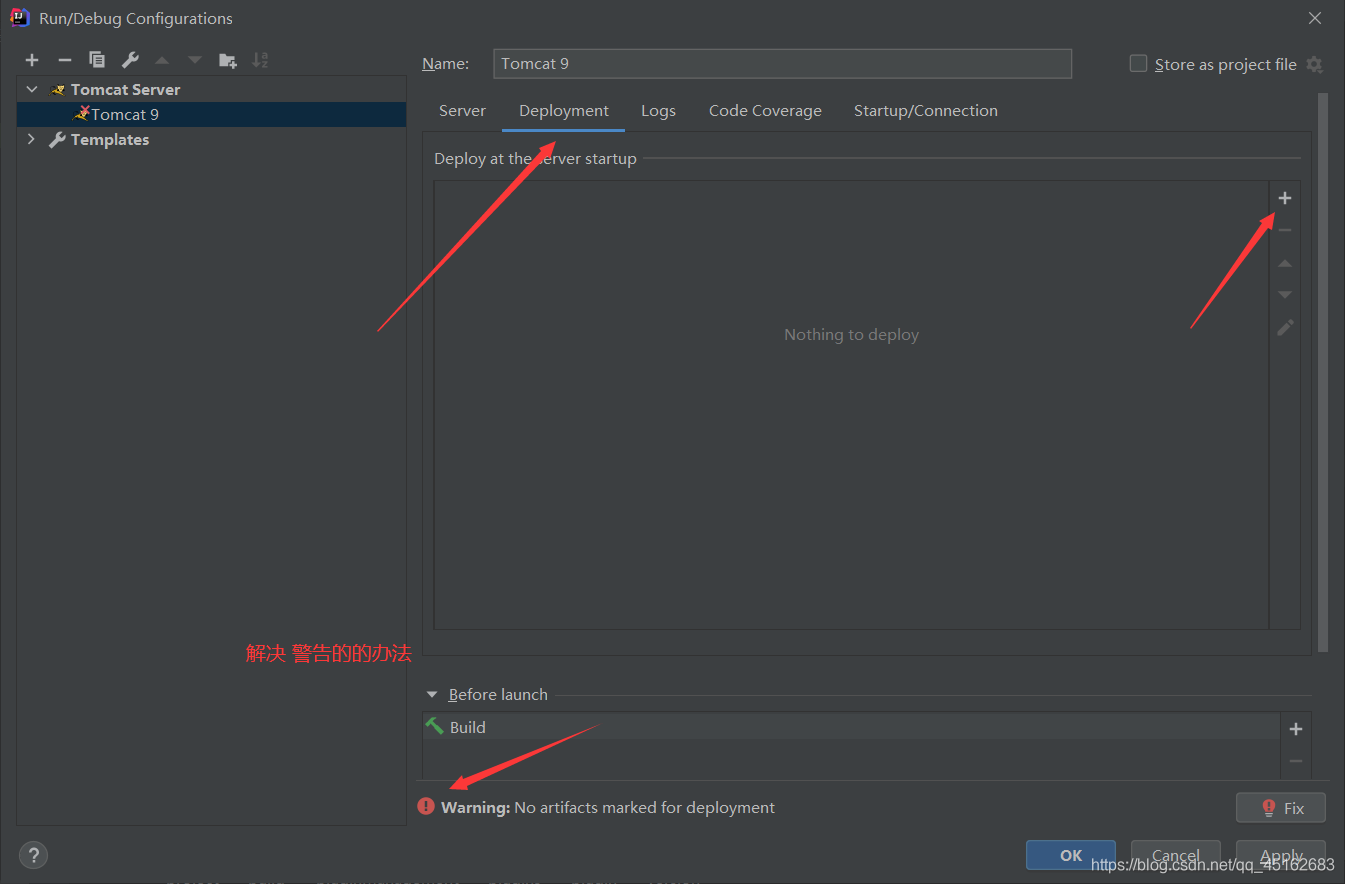Viewport: 1345px width, 884px height.
Task: Click the Name input field
Action: click(782, 64)
